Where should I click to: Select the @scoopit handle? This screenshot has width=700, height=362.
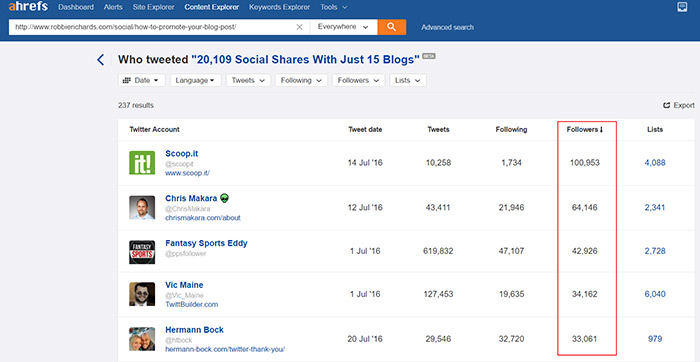pyautogui.click(x=179, y=164)
